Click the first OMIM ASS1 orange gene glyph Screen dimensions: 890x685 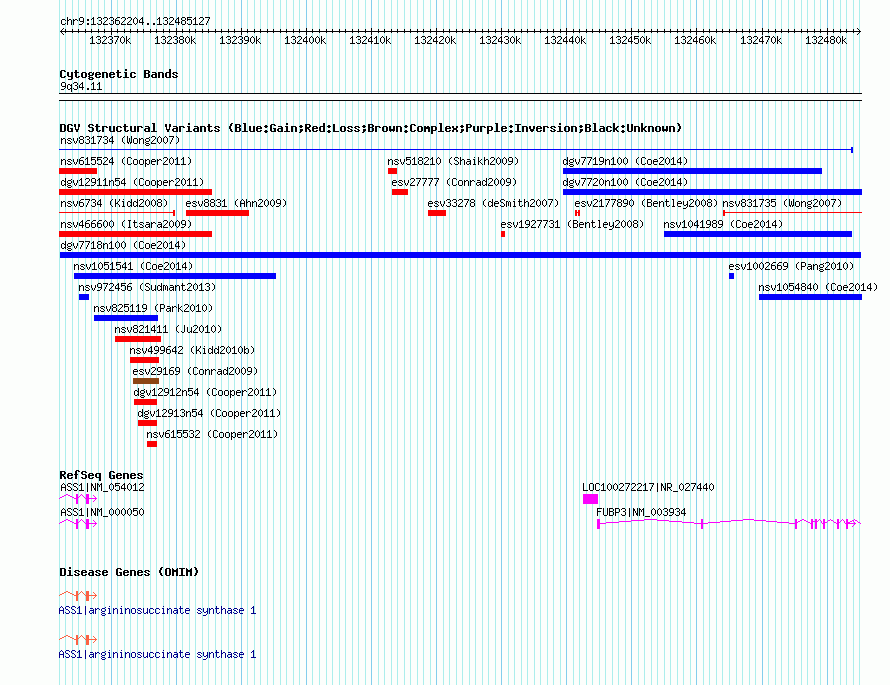click(78, 595)
